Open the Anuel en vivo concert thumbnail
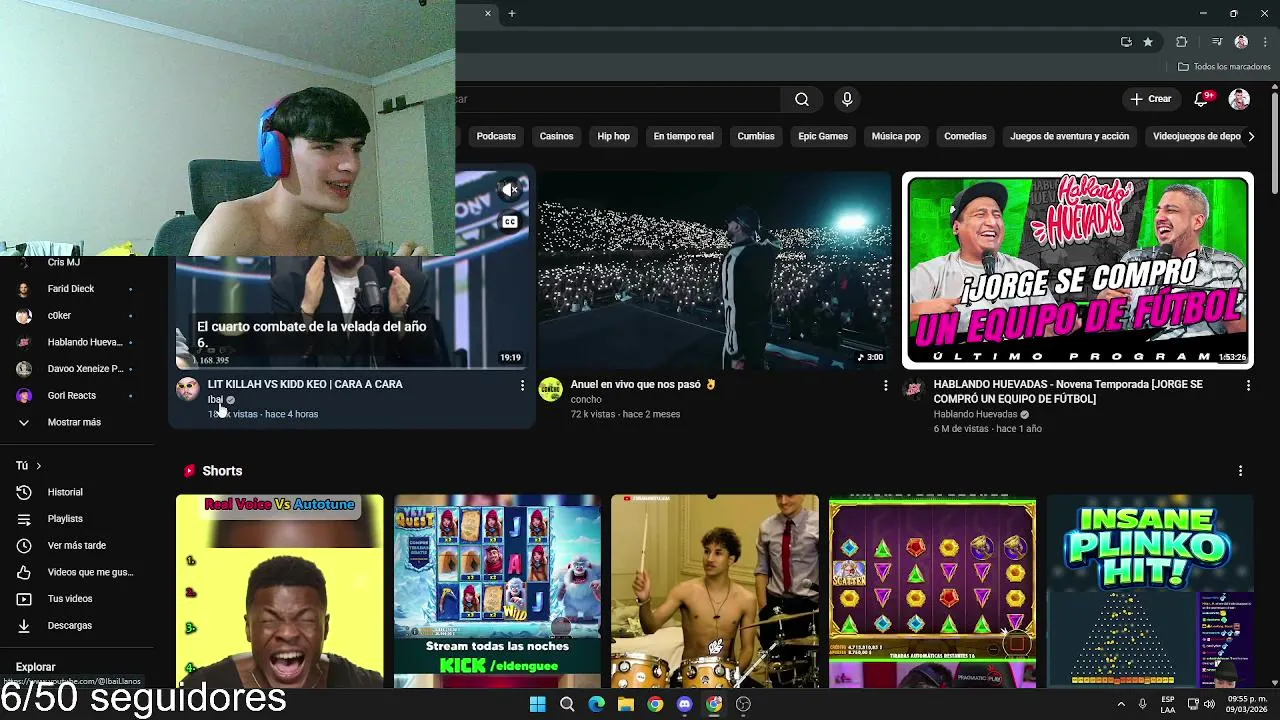 [714, 270]
